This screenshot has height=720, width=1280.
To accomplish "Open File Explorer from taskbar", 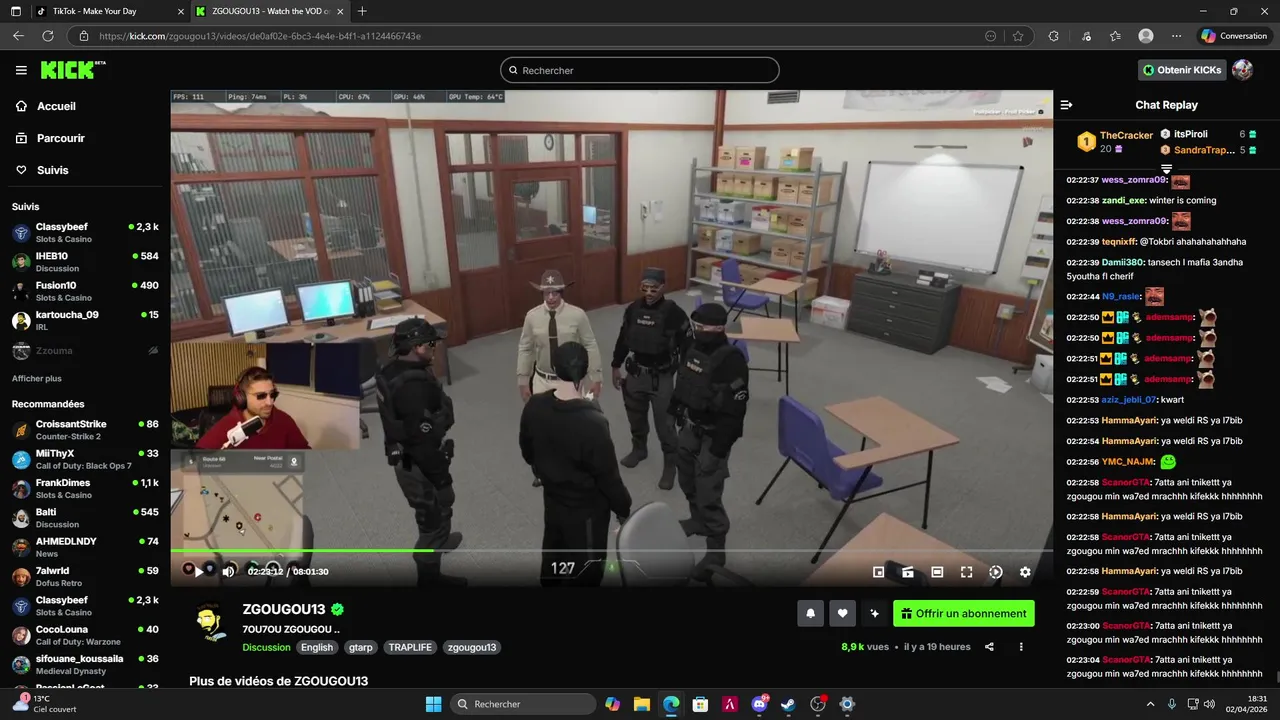I will click(642, 704).
